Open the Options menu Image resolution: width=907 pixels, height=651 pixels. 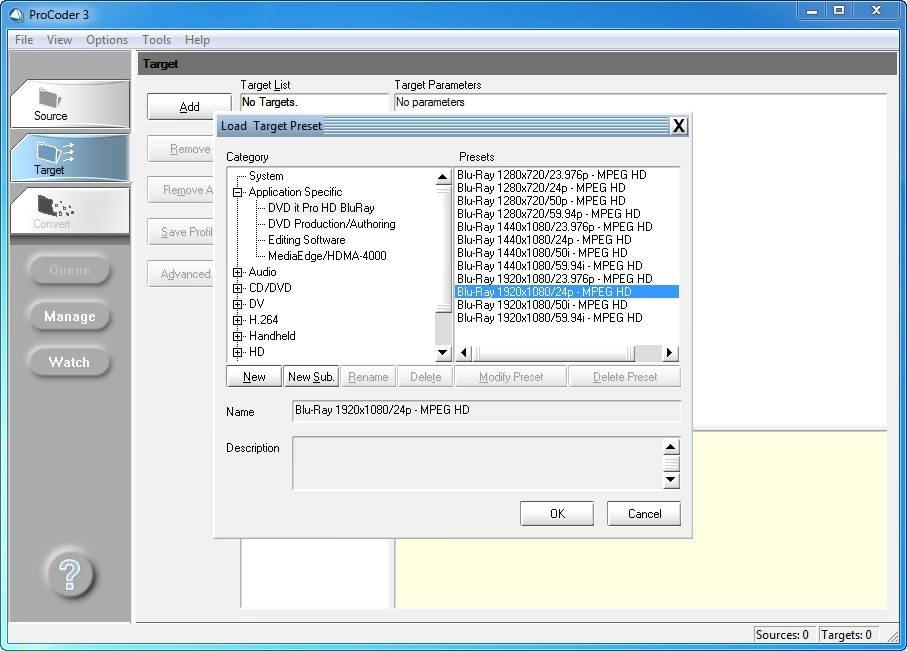tap(107, 40)
